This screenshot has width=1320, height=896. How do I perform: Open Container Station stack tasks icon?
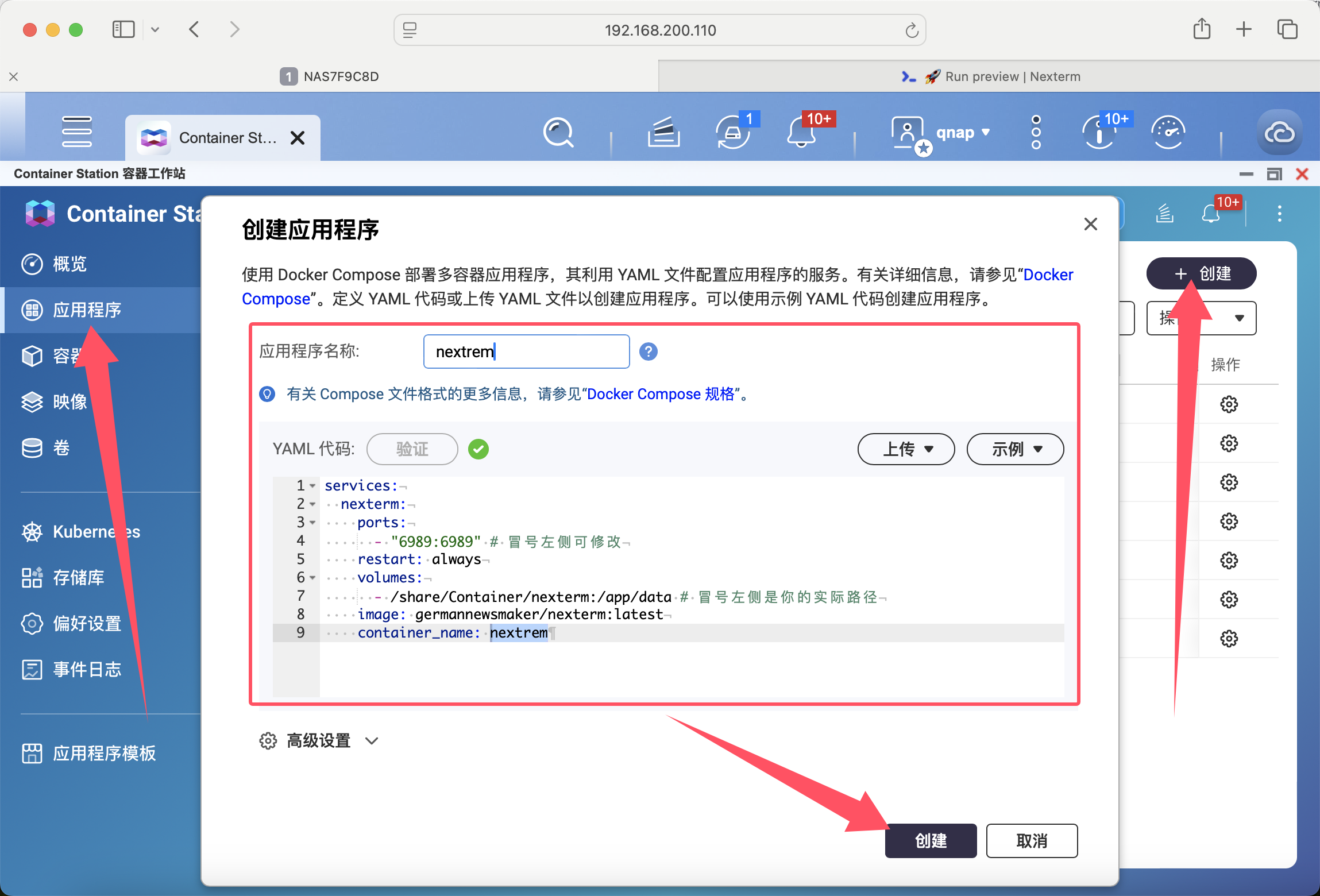click(x=1164, y=214)
